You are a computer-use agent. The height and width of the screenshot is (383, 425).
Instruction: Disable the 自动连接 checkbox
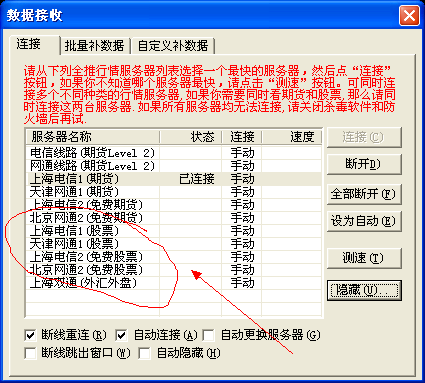(121, 335)
